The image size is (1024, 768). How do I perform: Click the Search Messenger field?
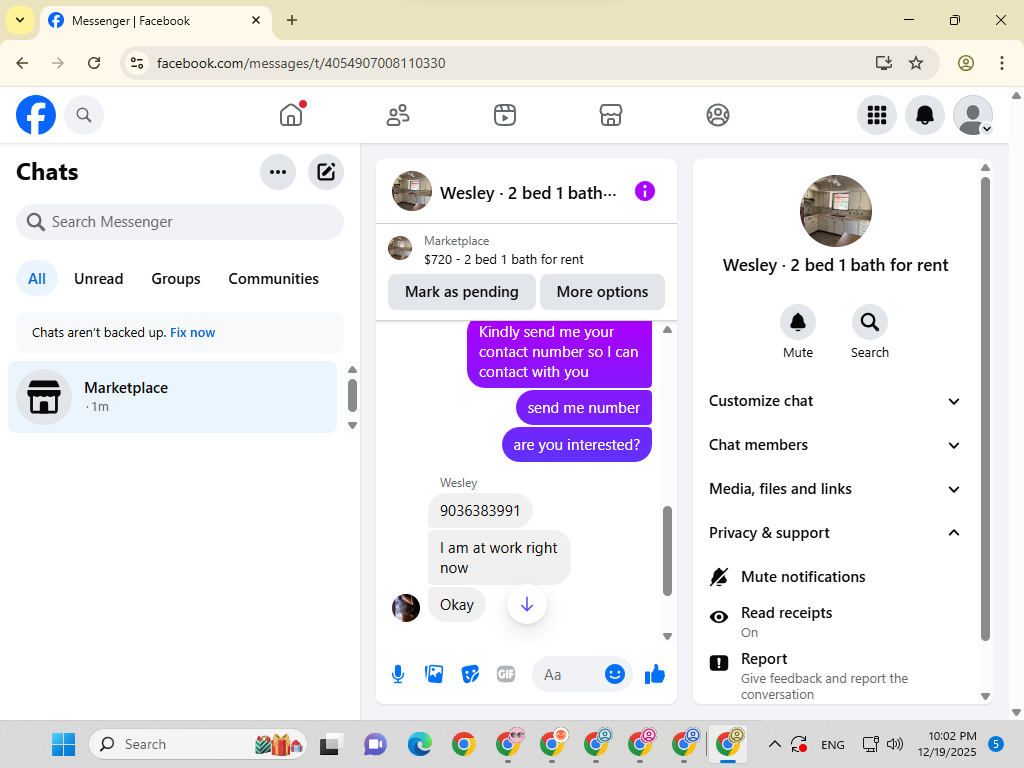[180, 222]
